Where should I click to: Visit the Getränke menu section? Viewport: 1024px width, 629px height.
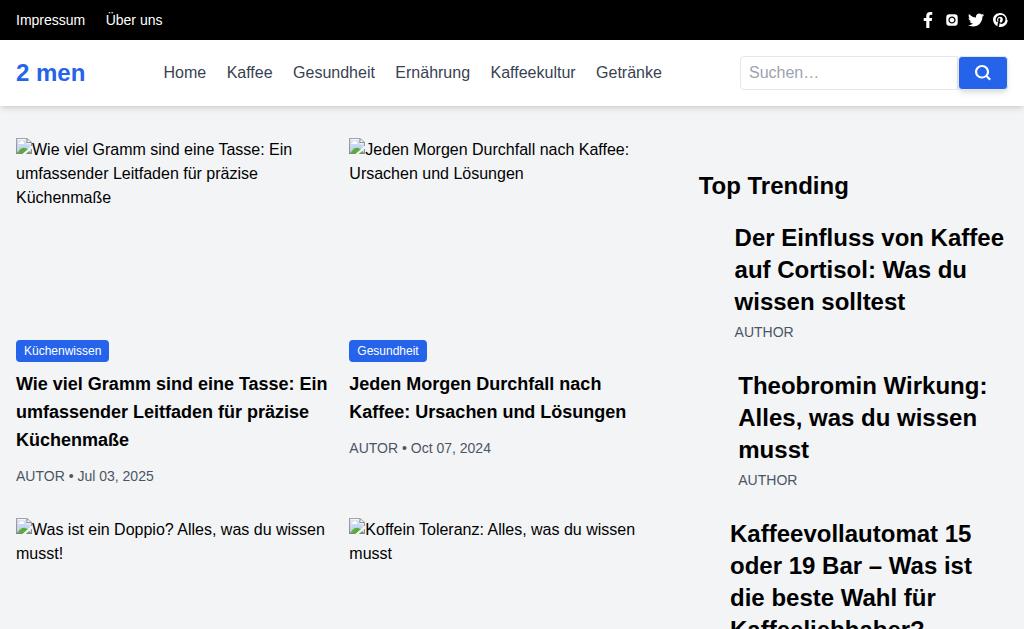[x=629, y=73]
